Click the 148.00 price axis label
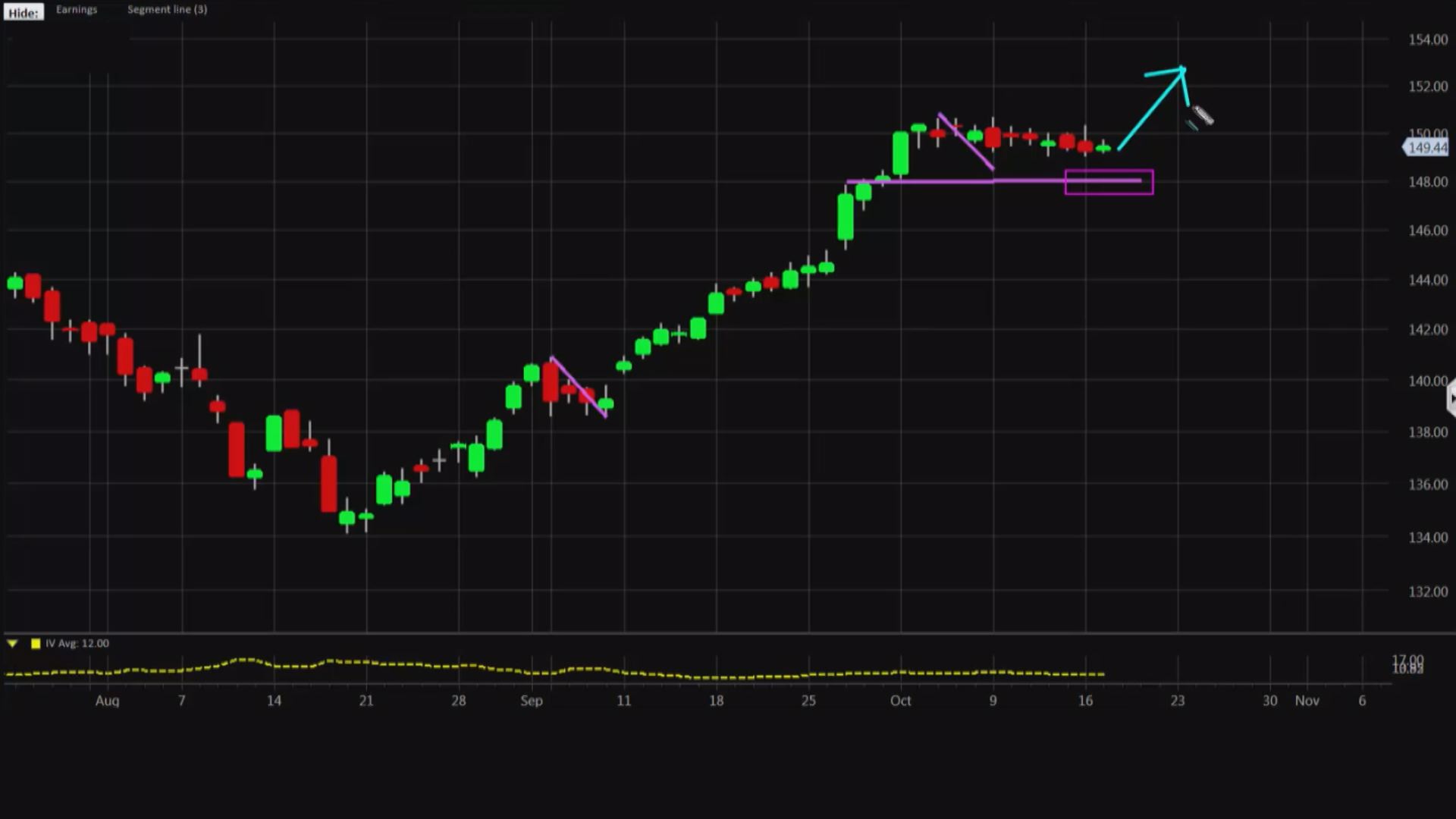 tap(1428, 182)
